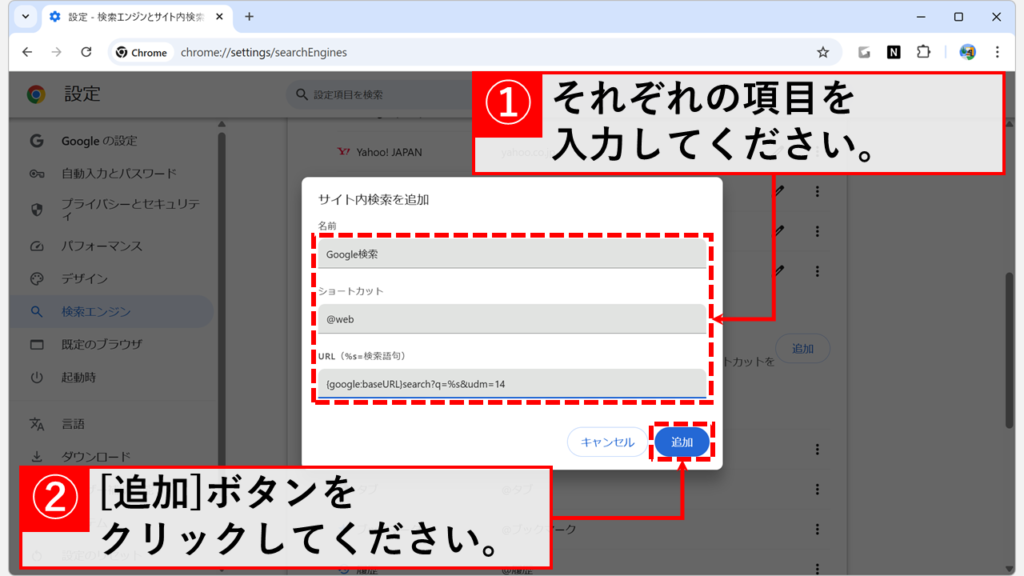Open the Chrome three-dot menu
The image size is (1024, 576).
(997, 52)
